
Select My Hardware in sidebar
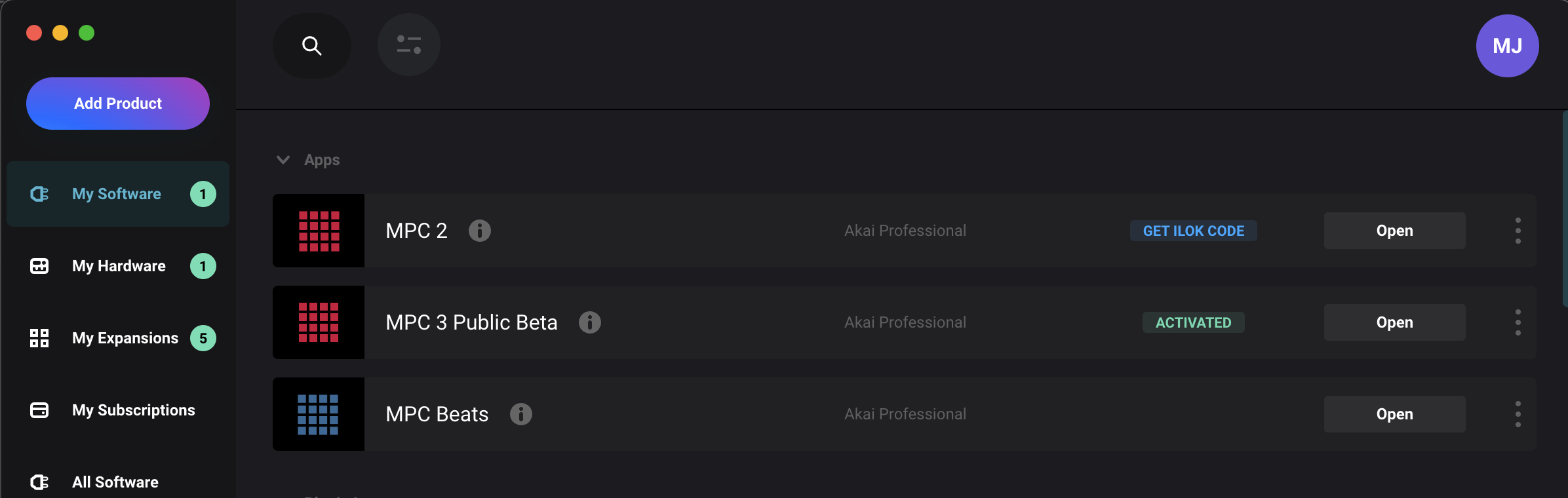(x=118, y=266)
